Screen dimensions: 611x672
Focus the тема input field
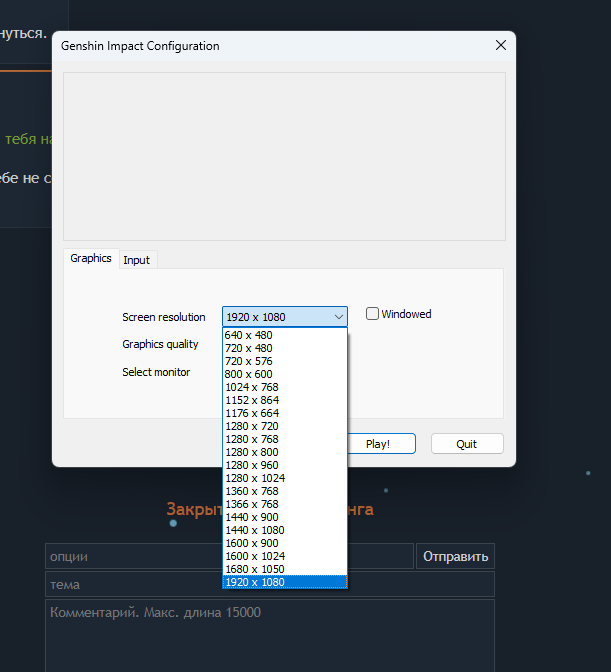(270, 584)
